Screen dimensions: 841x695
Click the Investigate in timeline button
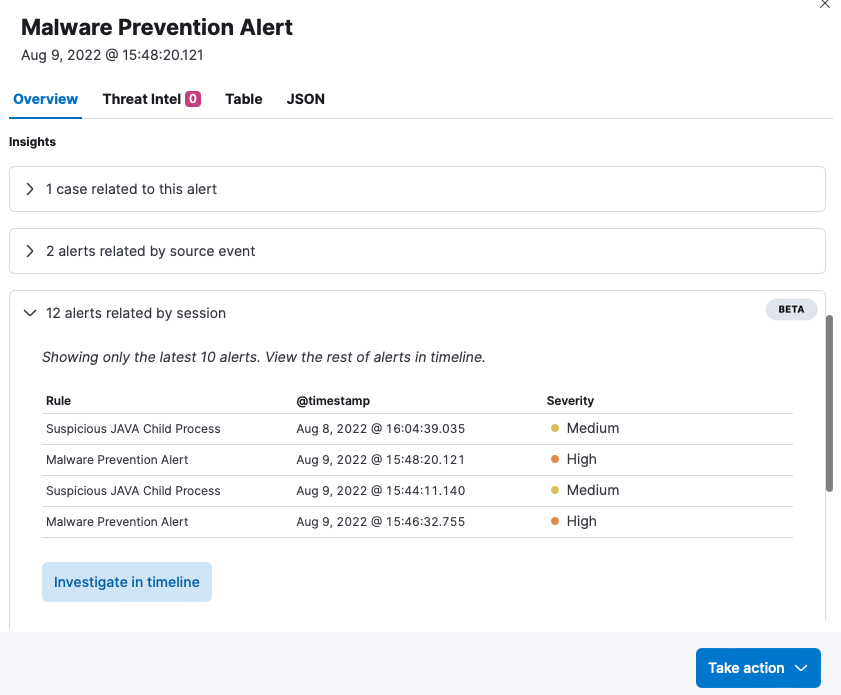click(x=127, y=582)
